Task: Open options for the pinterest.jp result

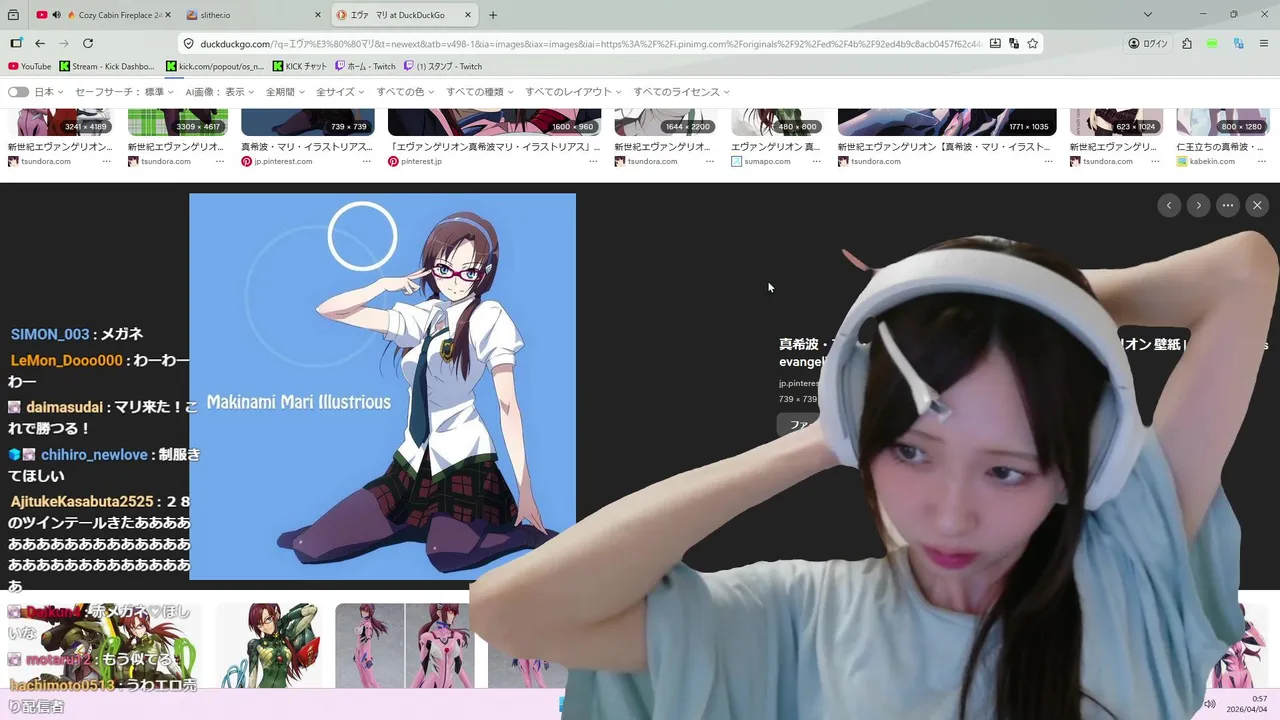Action: 593,161
